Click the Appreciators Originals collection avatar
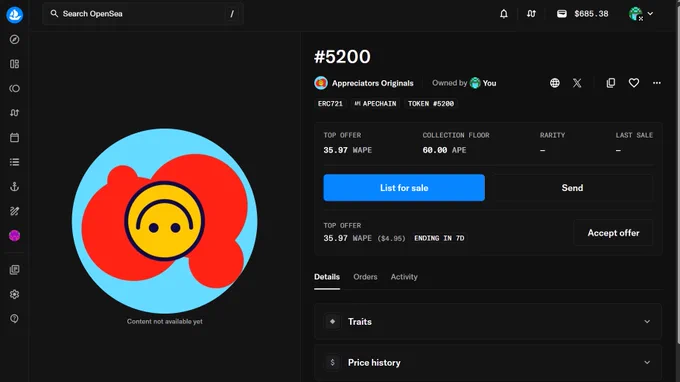 point(321,83)
